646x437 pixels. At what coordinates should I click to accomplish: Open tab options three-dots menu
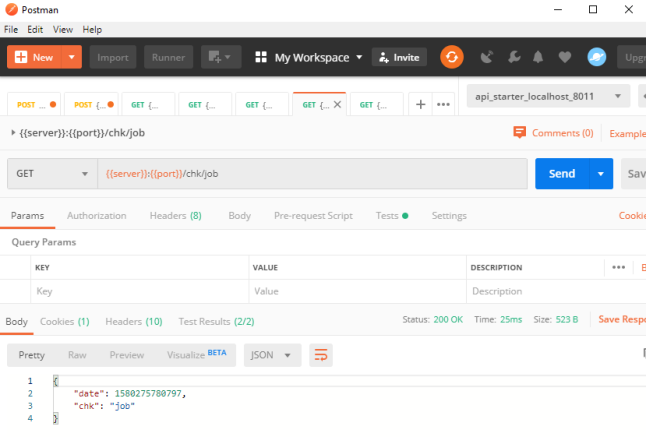443,105
